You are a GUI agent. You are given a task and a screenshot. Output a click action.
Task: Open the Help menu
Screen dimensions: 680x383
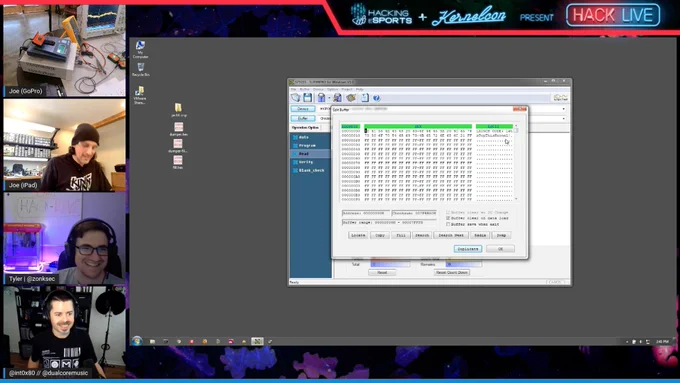point(360,89)
